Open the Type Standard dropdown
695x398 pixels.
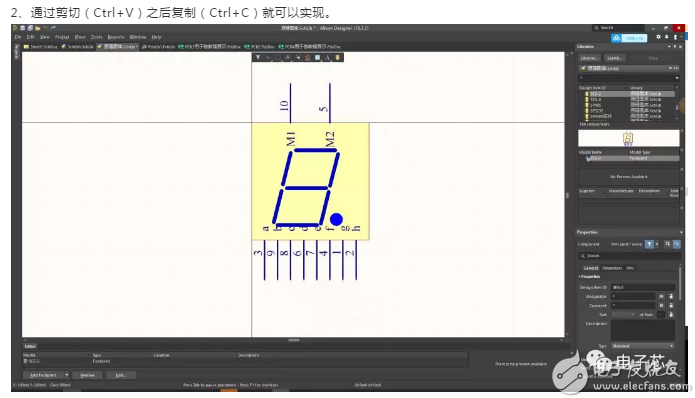pyautogui.click(x=643, y=346)
